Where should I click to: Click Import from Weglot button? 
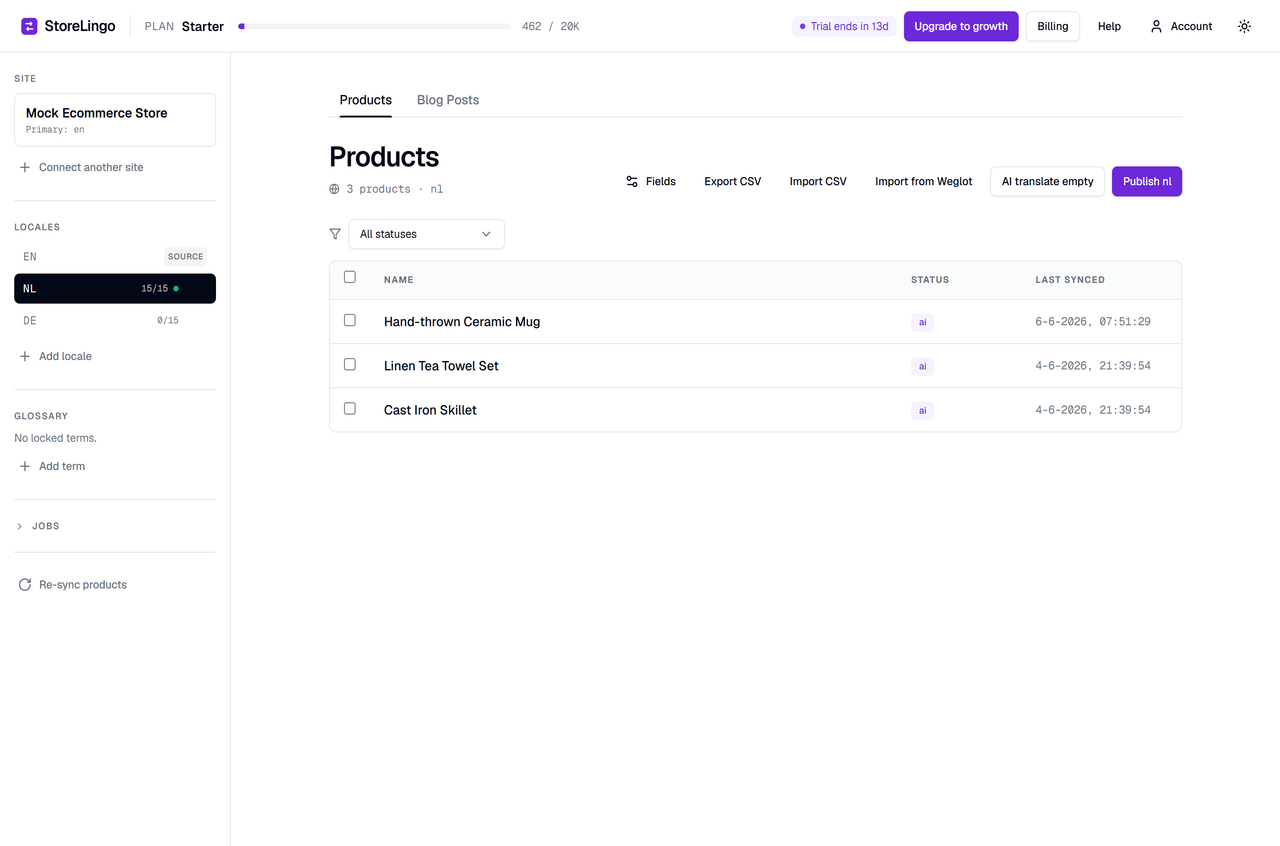[924, 181]
